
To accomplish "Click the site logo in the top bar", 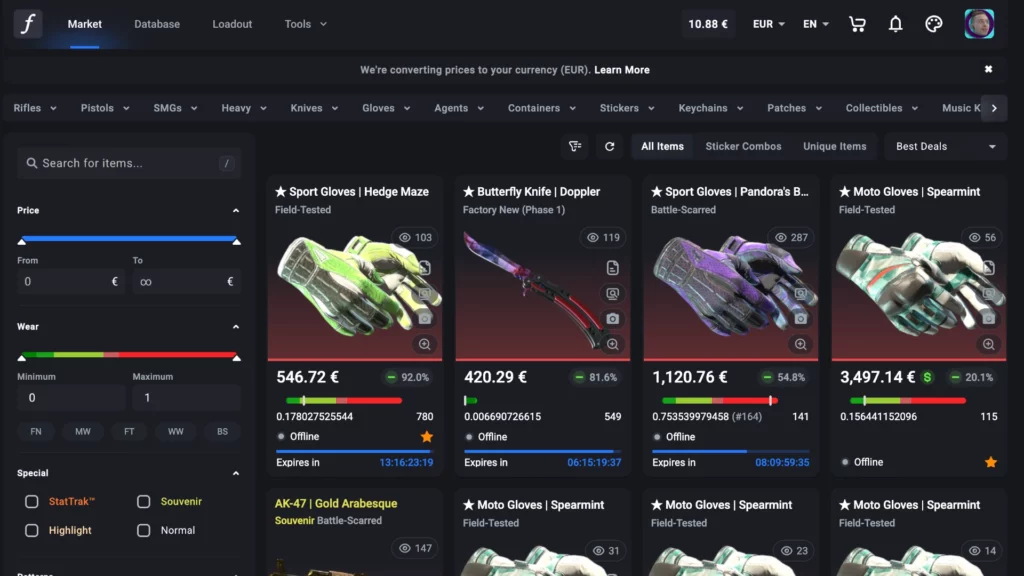I will click(x=27, y=24).
